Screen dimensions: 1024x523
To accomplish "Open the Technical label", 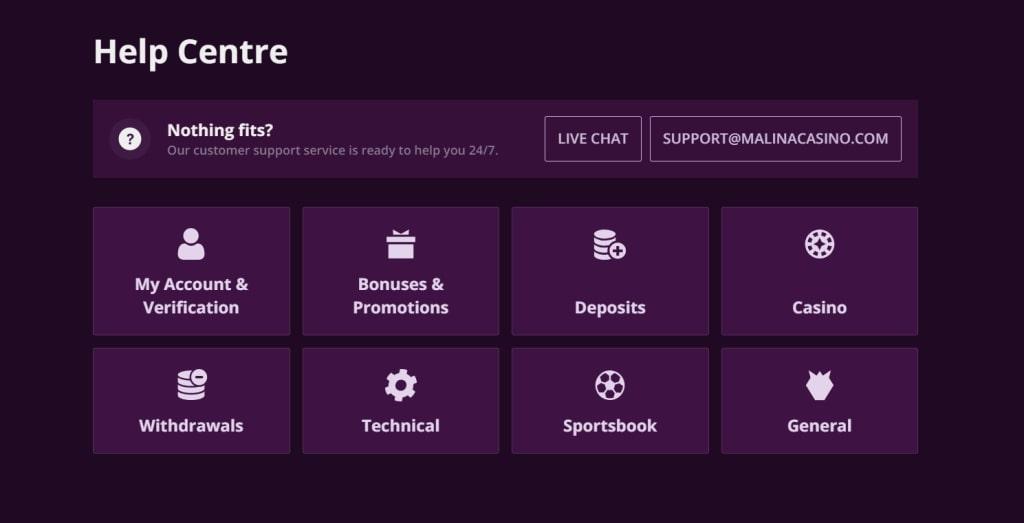I will (400, 426).
